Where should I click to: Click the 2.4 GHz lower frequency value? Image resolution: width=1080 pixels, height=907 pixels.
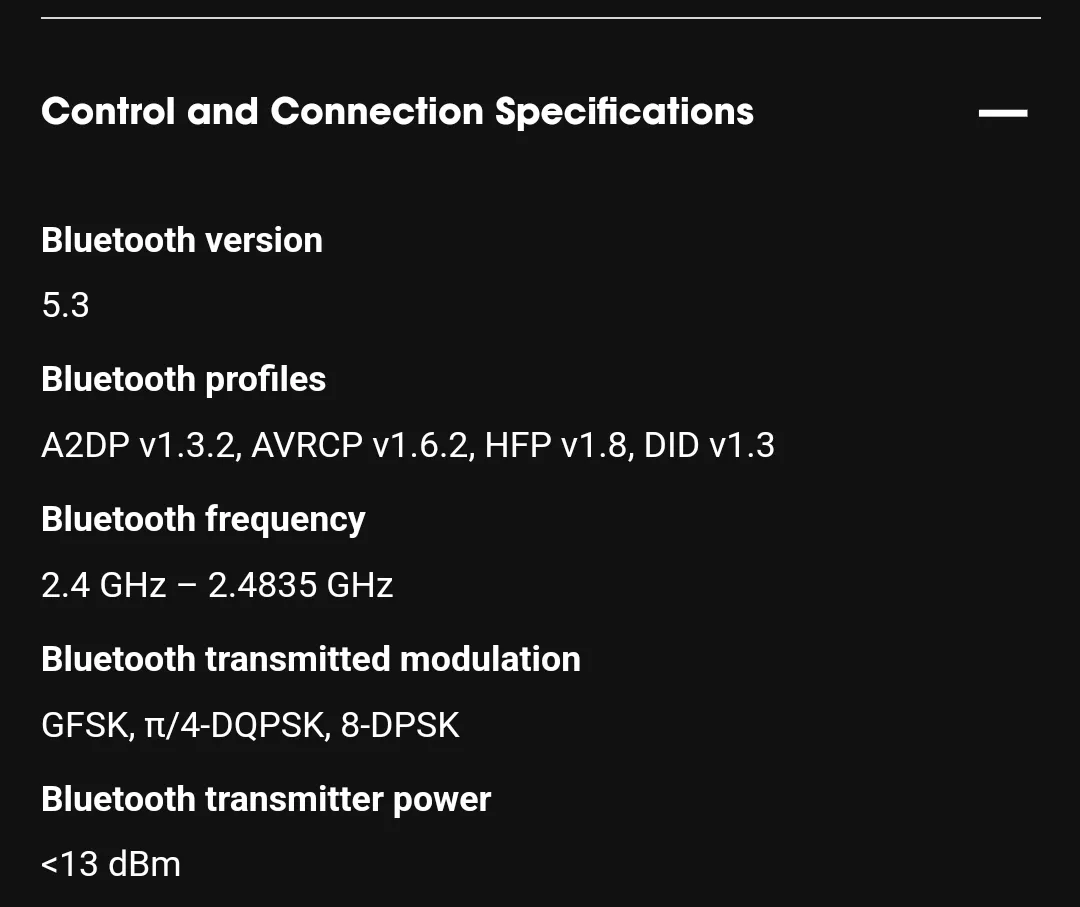pyautogui.click(x=103, y=585)
